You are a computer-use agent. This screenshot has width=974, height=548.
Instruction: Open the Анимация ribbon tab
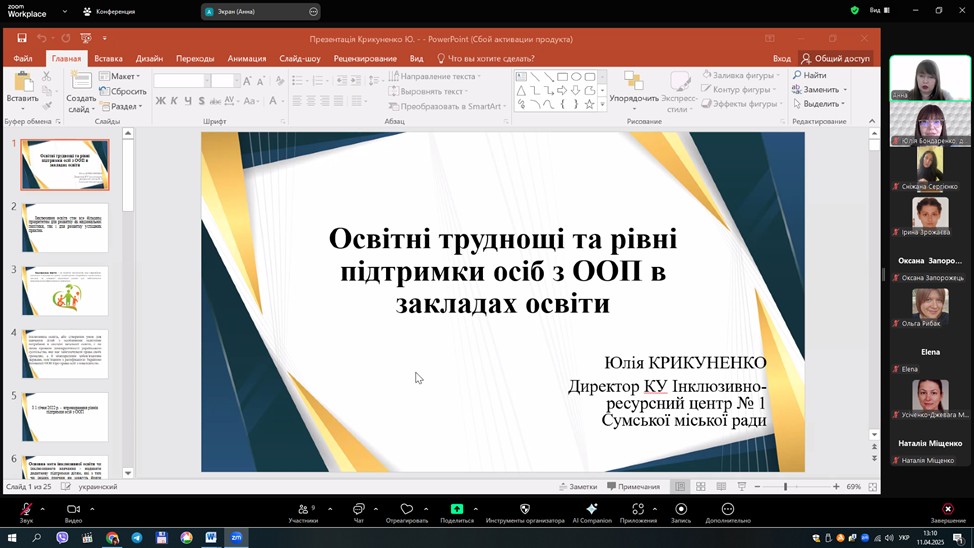(246, 59)
